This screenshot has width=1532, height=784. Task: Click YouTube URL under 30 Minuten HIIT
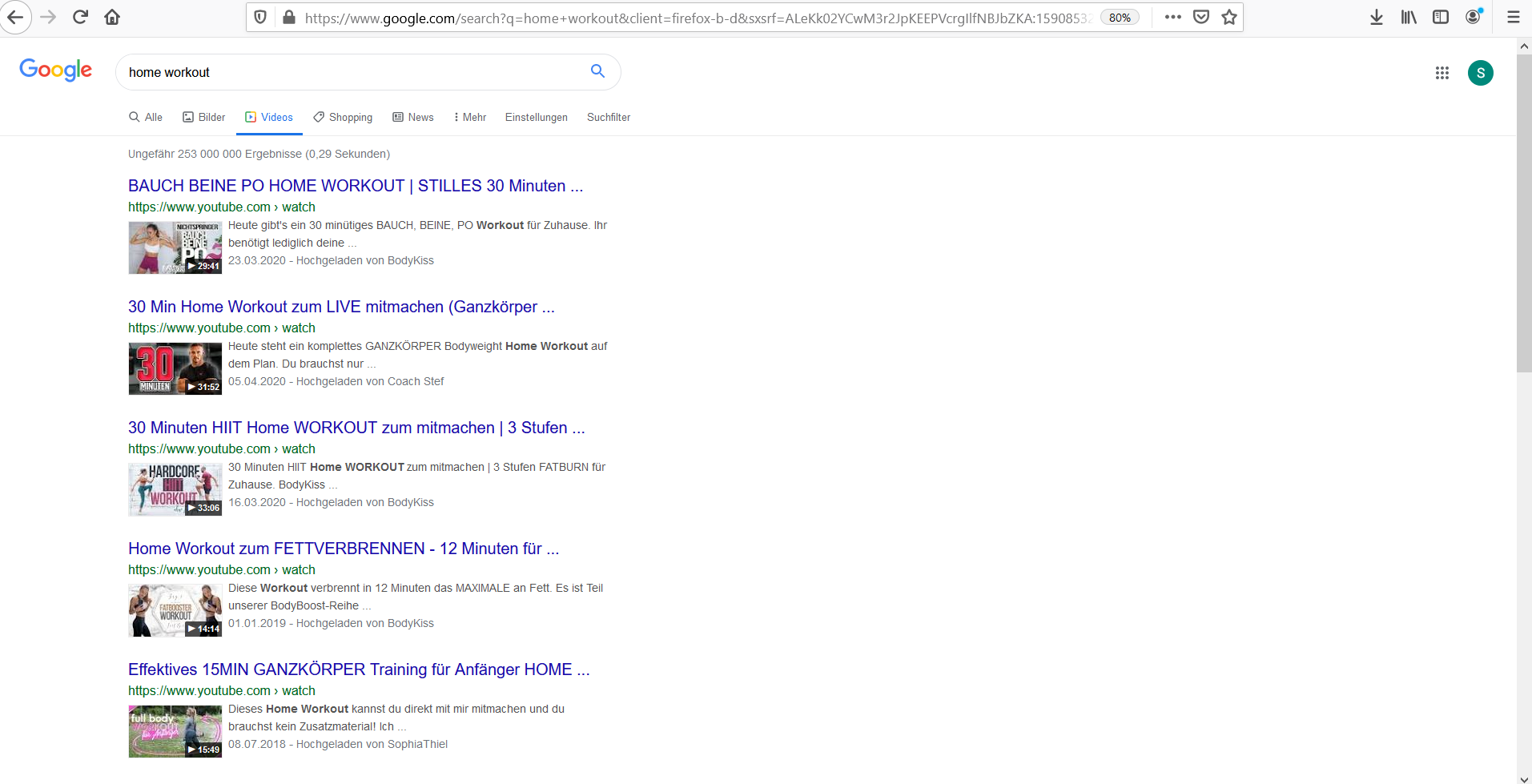point(222,448)
